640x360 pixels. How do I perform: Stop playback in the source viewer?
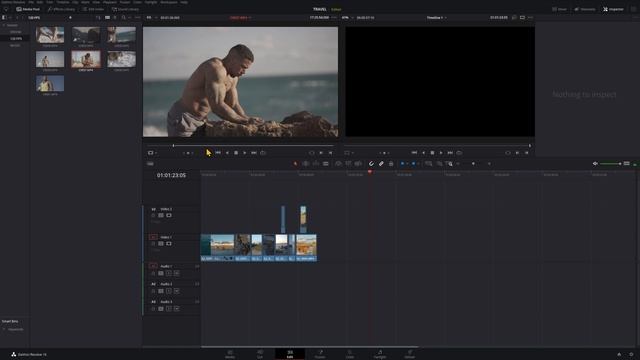[236, 153]
